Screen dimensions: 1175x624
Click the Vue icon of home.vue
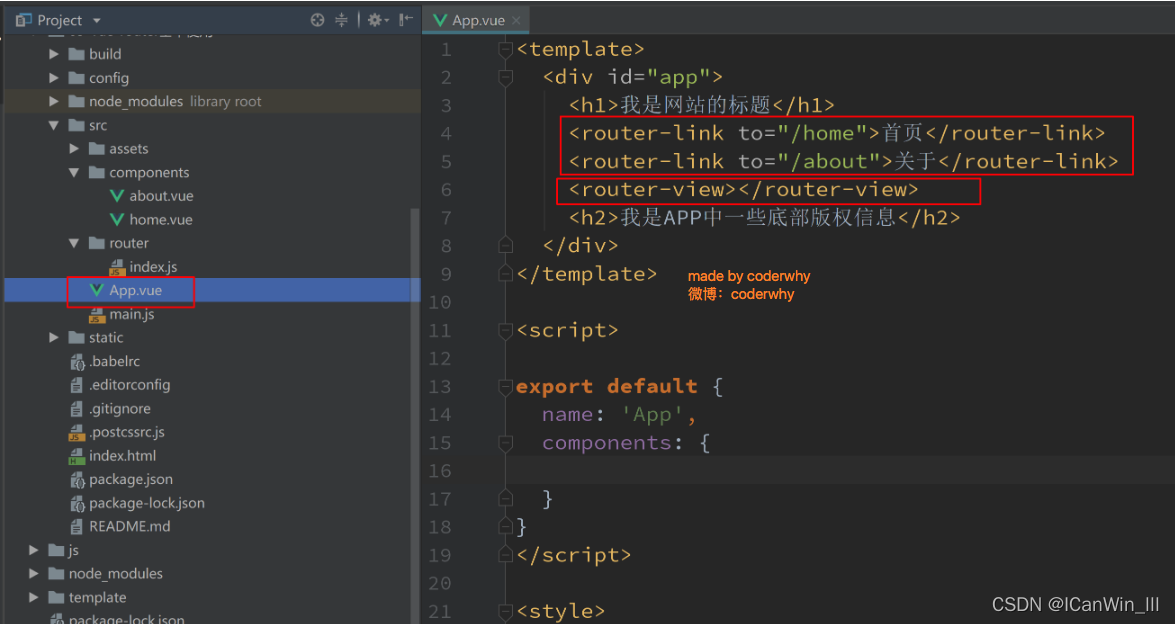click(x=116, y=219)
